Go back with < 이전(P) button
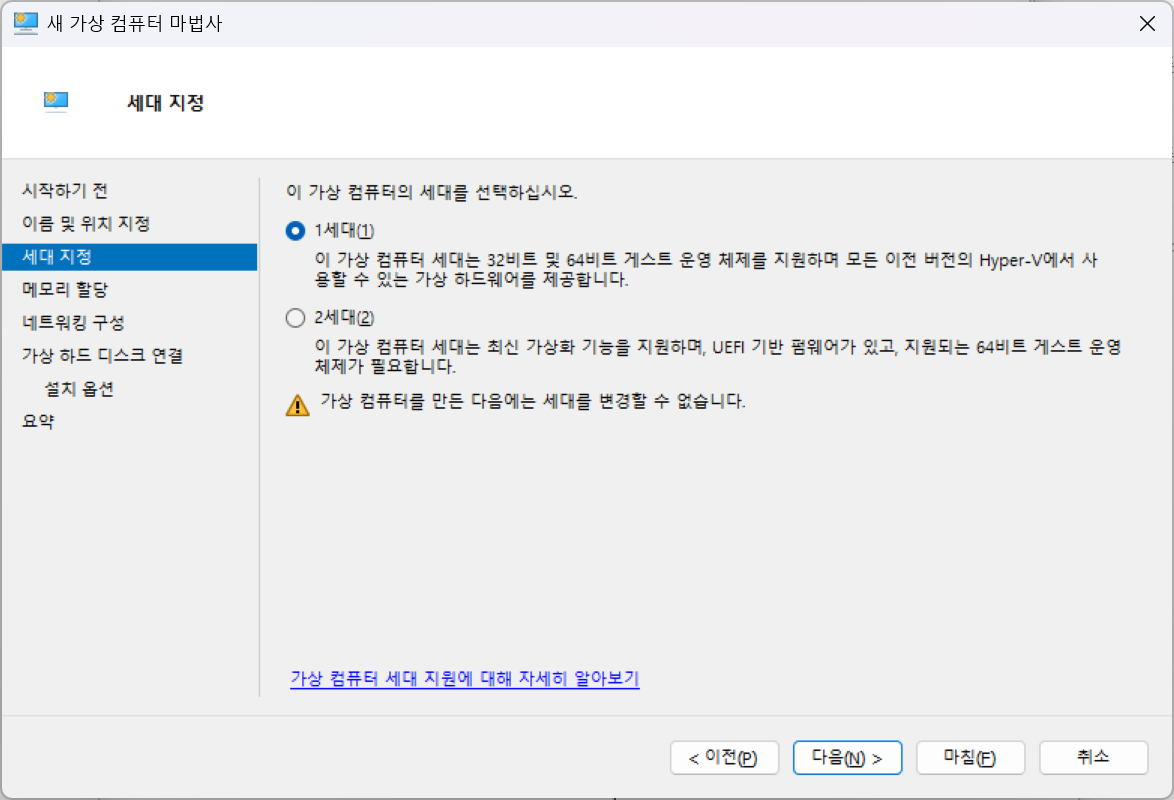Image resolution: width=1174 pixels, height=800 pixels. pos(724,757)
